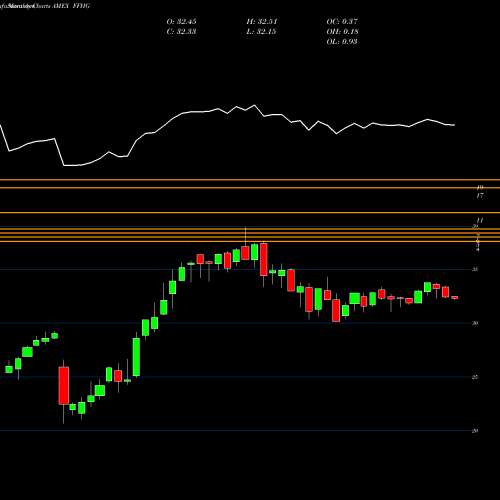
Task: Click the 19 level label on right axis
Action: [480, 188]
